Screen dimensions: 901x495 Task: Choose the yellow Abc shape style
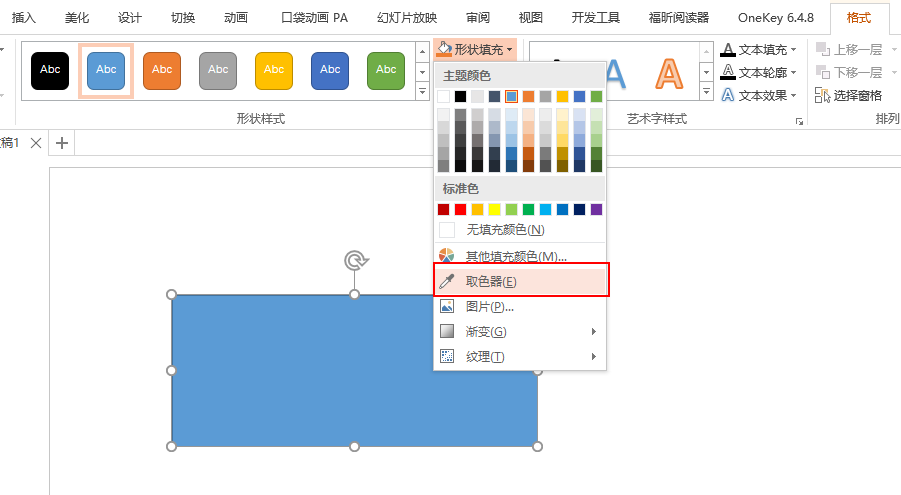[x=274, y=70]
